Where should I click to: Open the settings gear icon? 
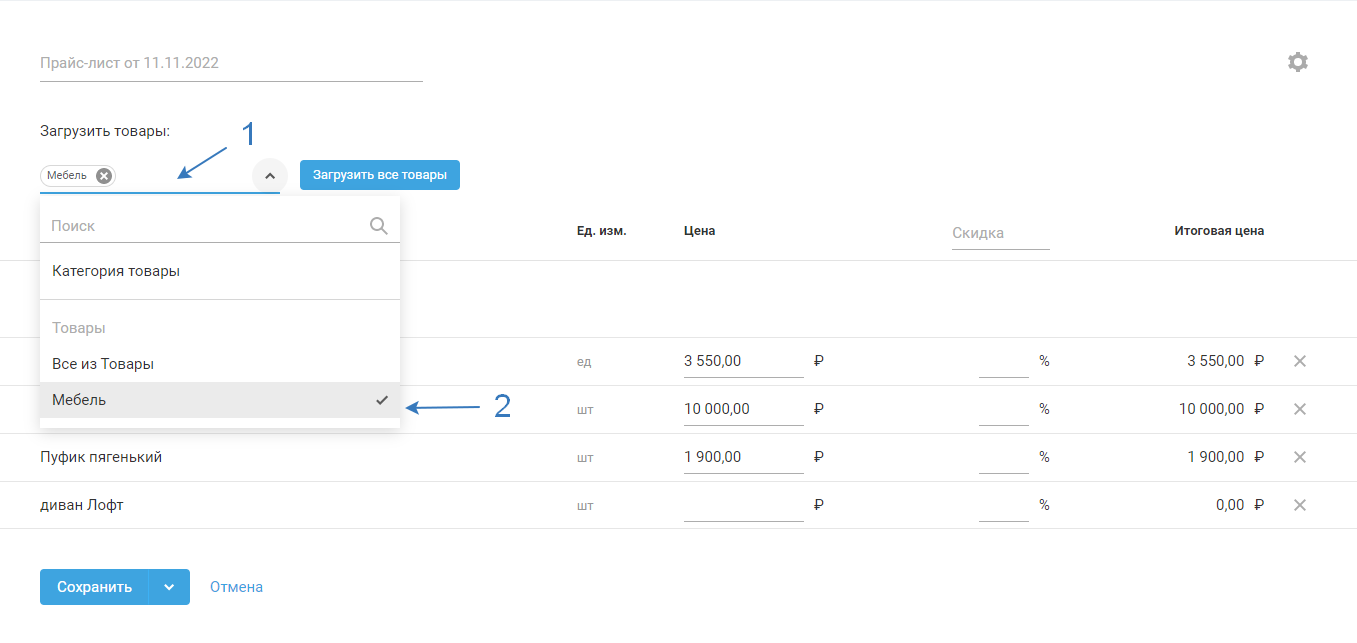point(1297,62)
